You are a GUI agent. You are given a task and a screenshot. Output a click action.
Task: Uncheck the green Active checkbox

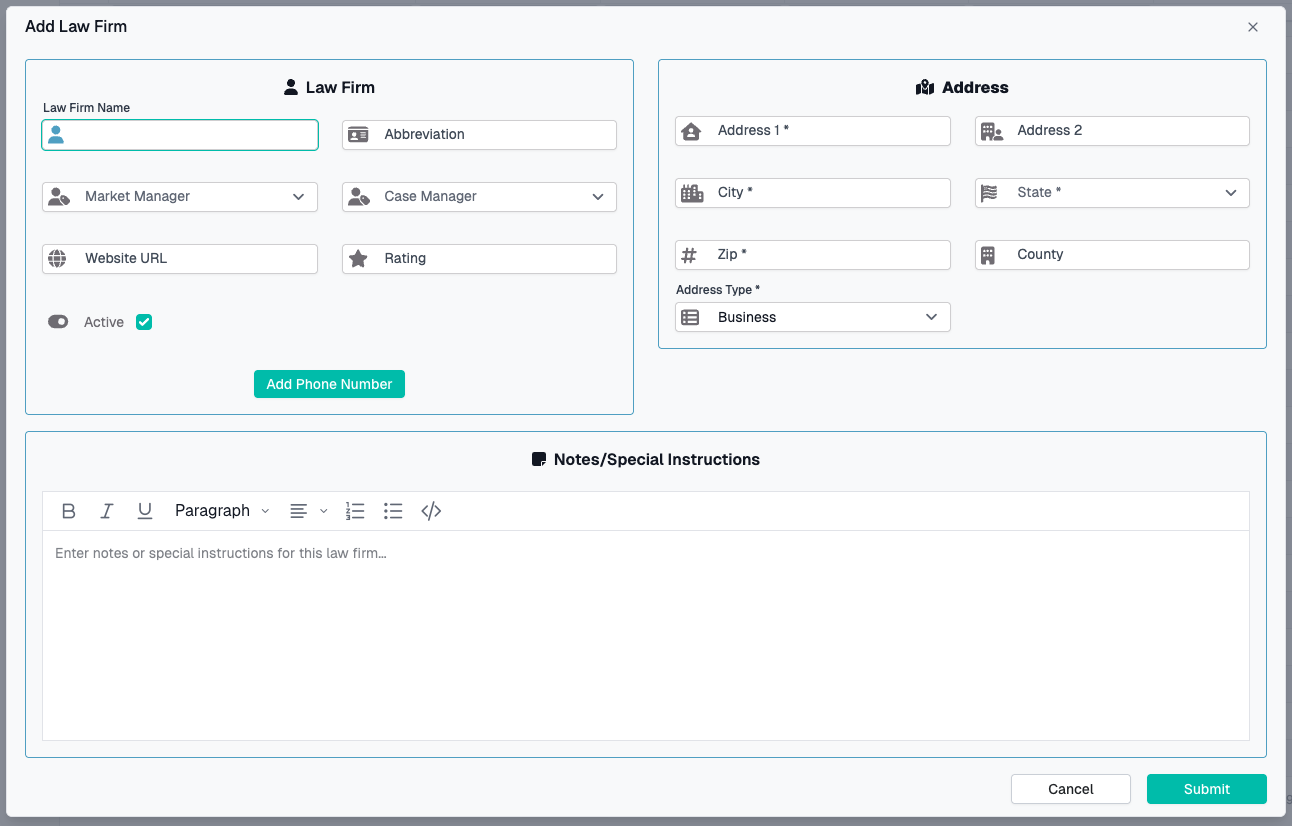143,321
